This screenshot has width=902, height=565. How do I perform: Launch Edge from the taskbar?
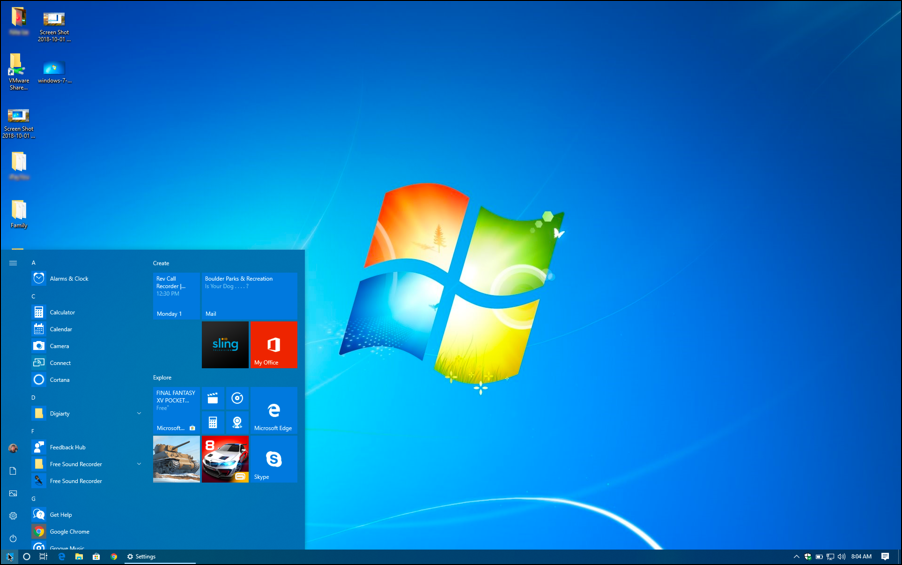pos(62,557)
